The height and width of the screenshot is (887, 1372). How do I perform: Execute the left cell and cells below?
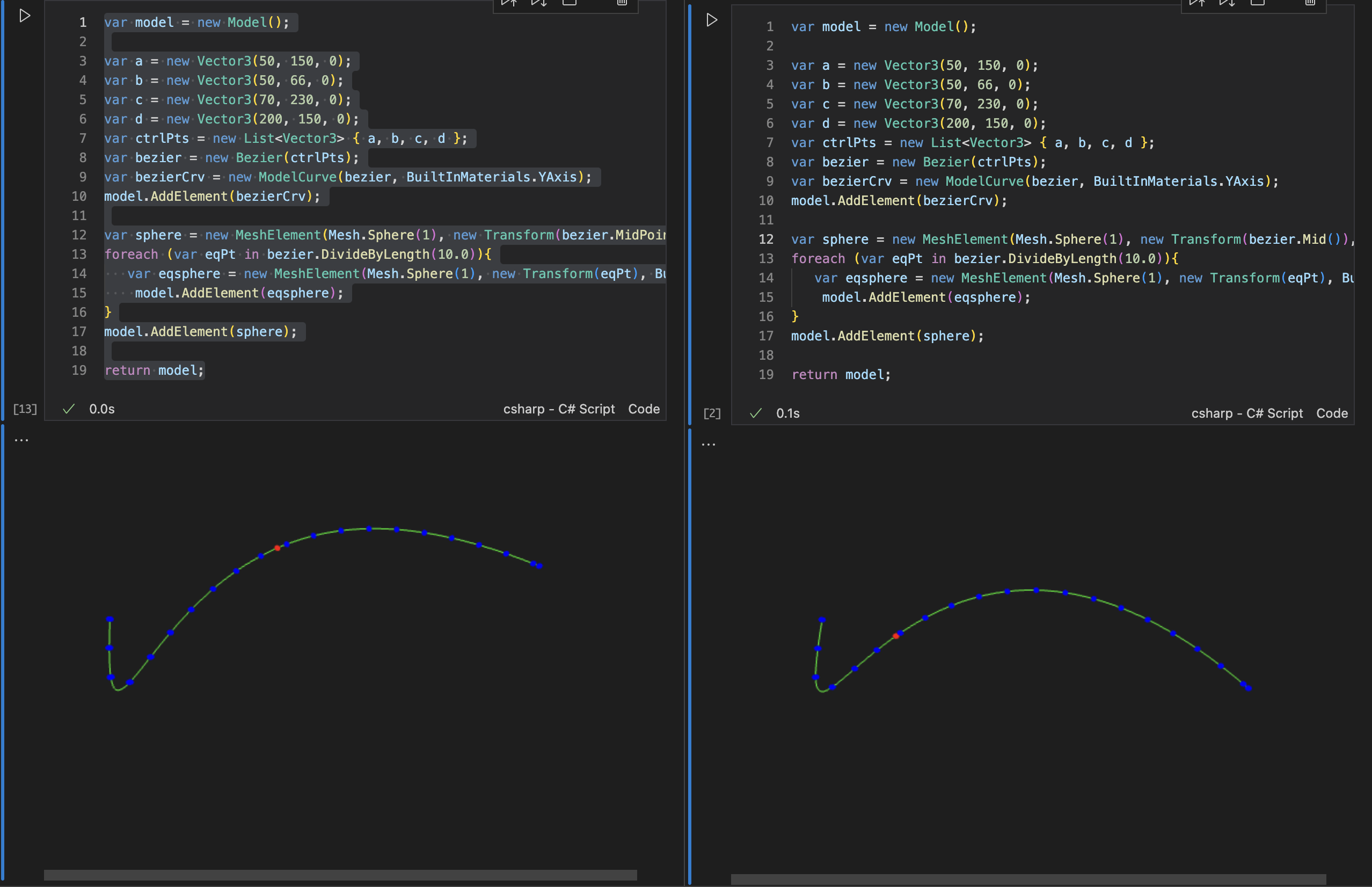539,3
